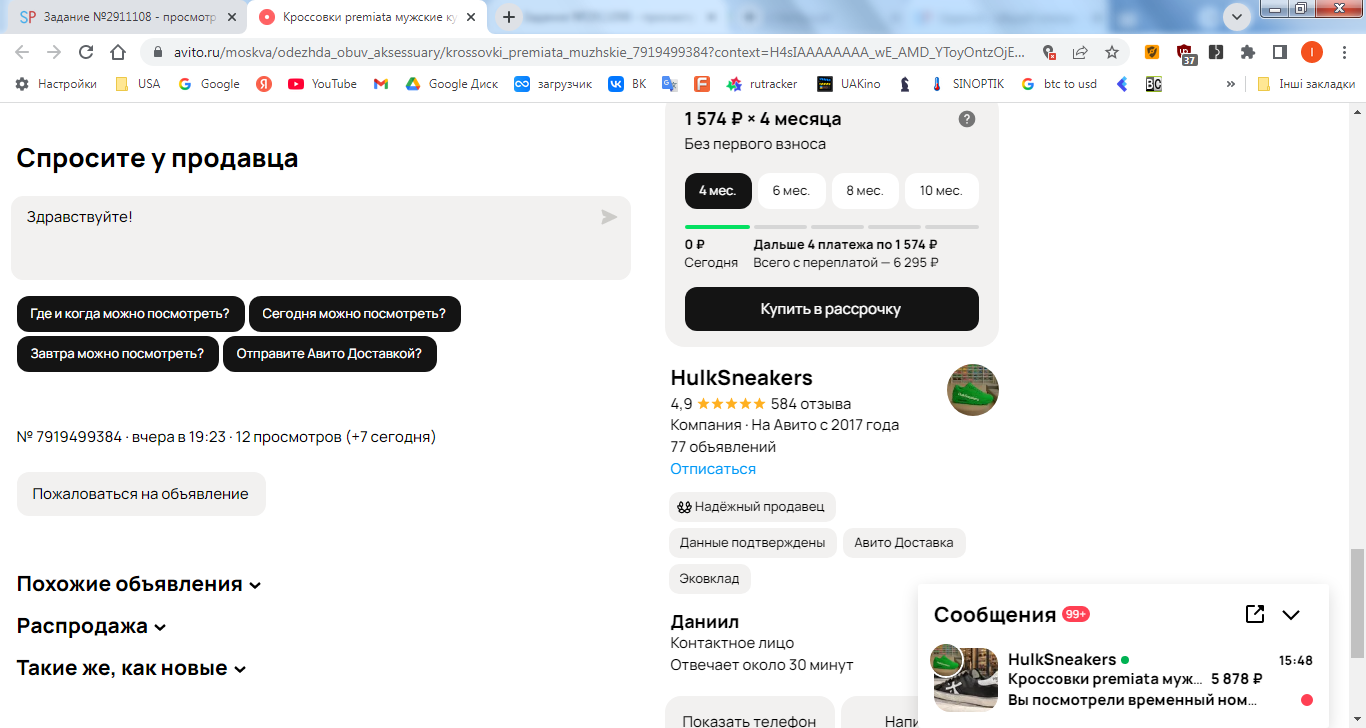Image resolution: width=1366 pixels, height=728 pixels.
Task: Toggle the browser side panel icon
Action: pos(1279,52)
